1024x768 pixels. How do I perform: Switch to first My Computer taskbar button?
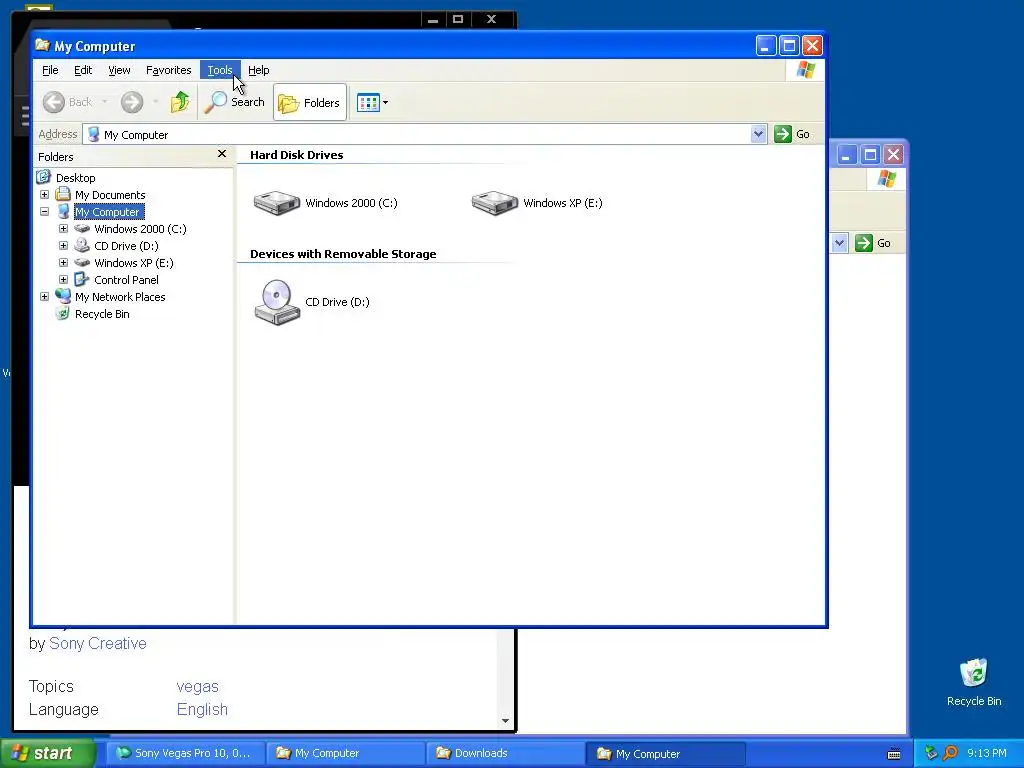(x=345, y=753)
